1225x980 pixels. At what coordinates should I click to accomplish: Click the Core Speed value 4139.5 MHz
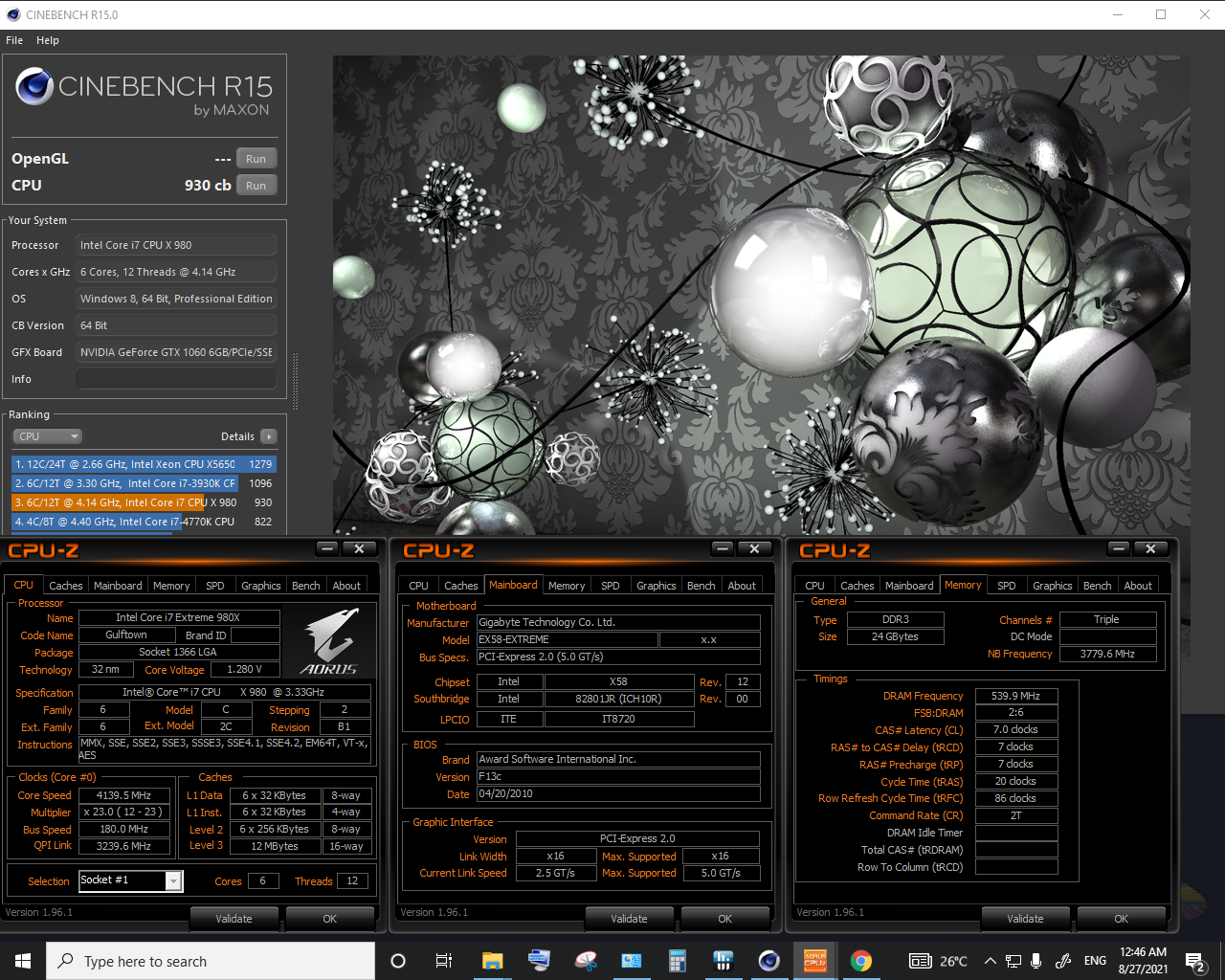123,795
